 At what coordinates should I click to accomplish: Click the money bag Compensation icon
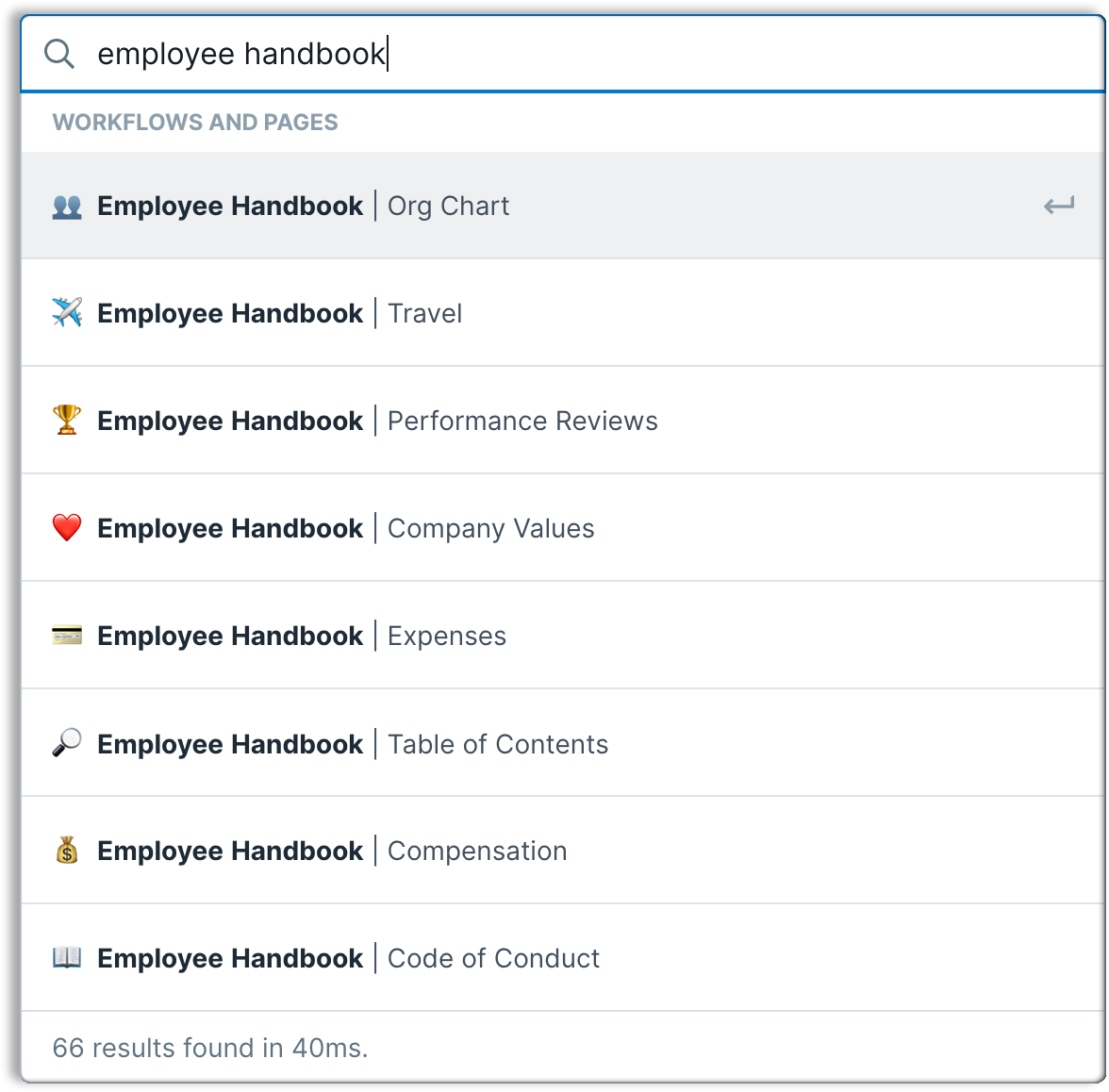(67, 852)
